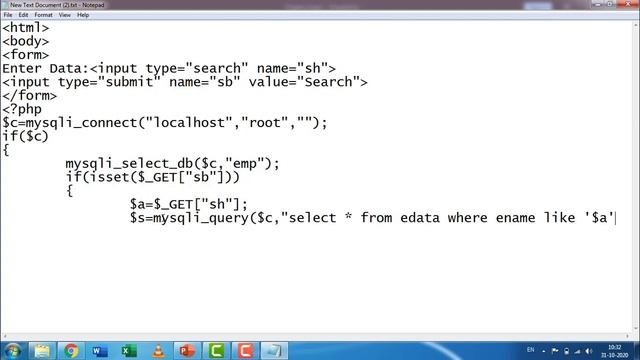Launch Google Chrome from the taskbar

71,351
